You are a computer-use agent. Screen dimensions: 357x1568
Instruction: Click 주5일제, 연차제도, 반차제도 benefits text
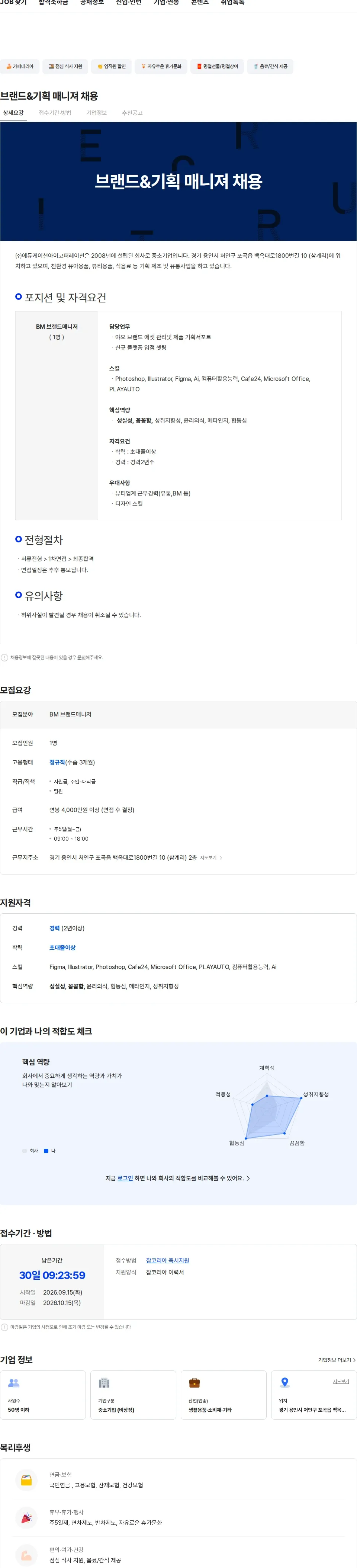point(106,1523)
